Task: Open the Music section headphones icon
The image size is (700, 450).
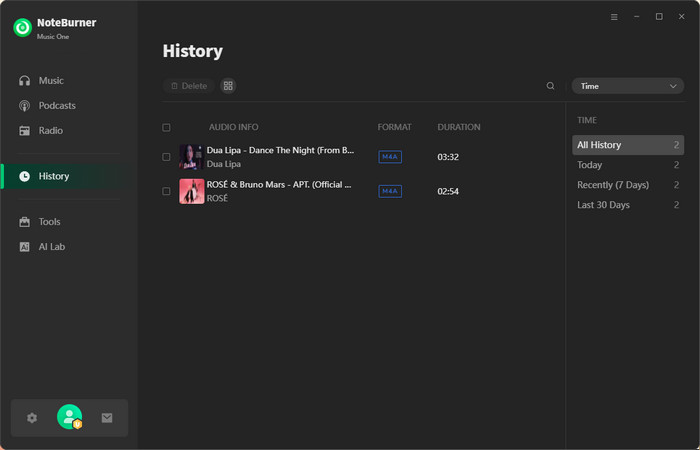Action: (25, 81)
